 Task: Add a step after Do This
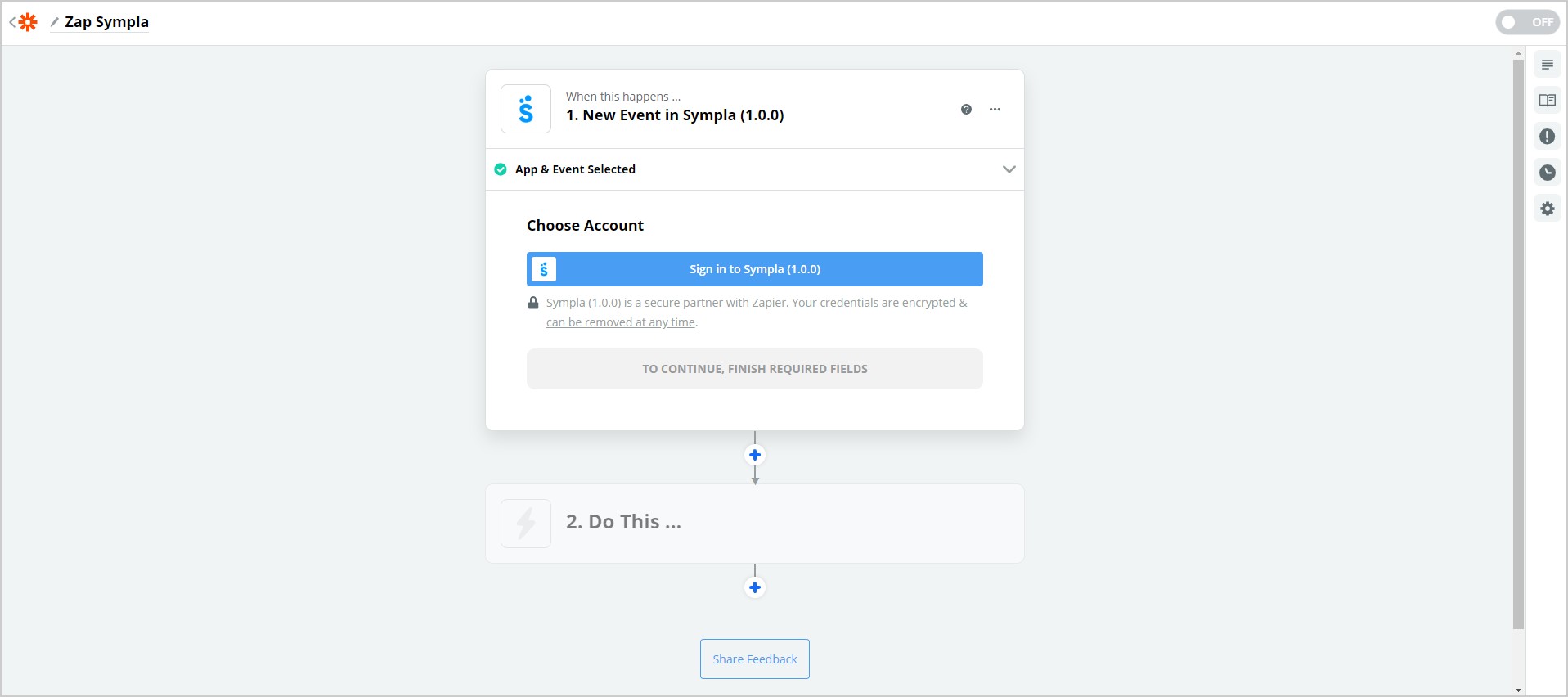click(x=755, y=587)
